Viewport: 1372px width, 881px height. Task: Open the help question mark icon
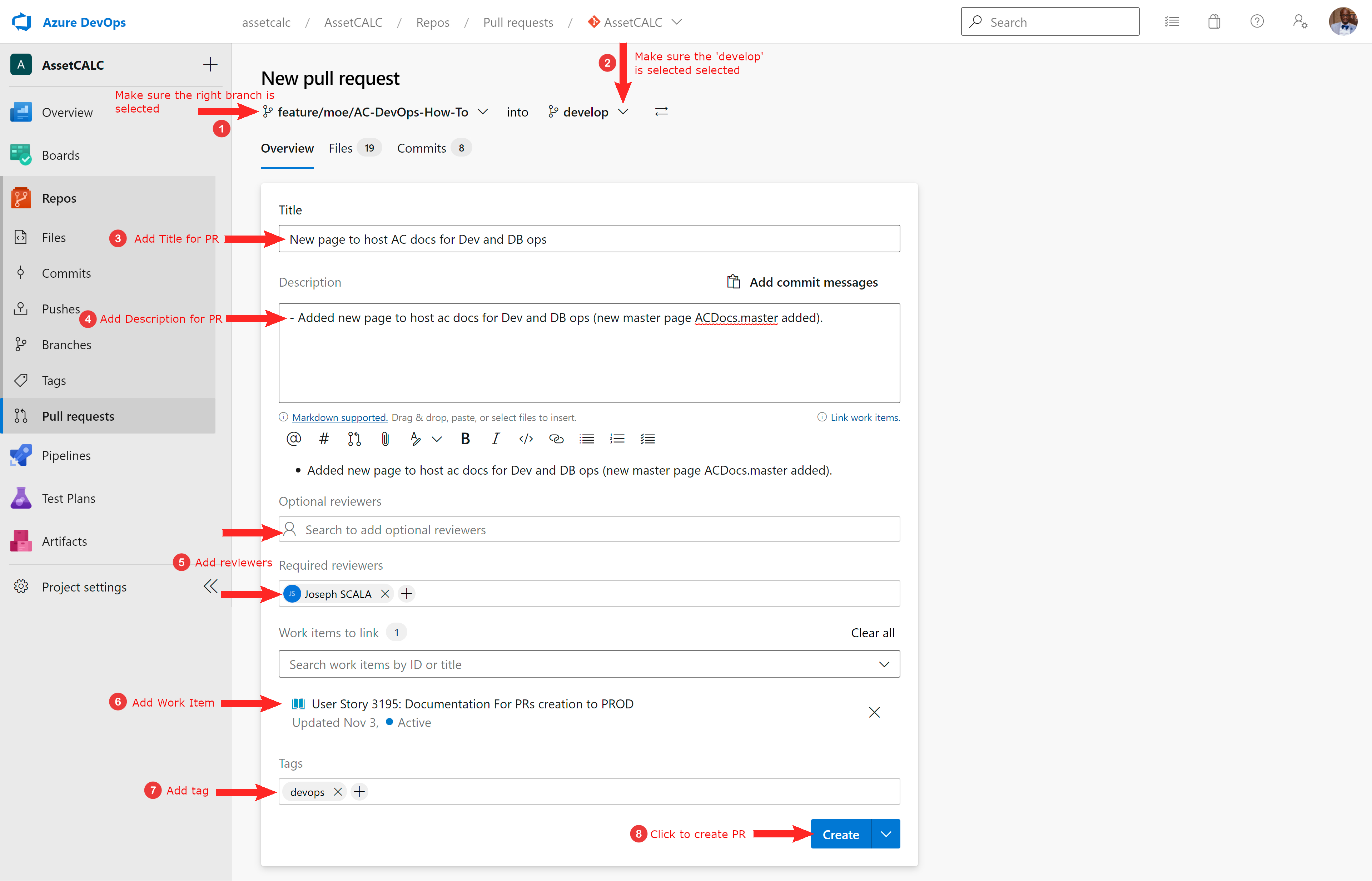click(x=1257, y=22)
